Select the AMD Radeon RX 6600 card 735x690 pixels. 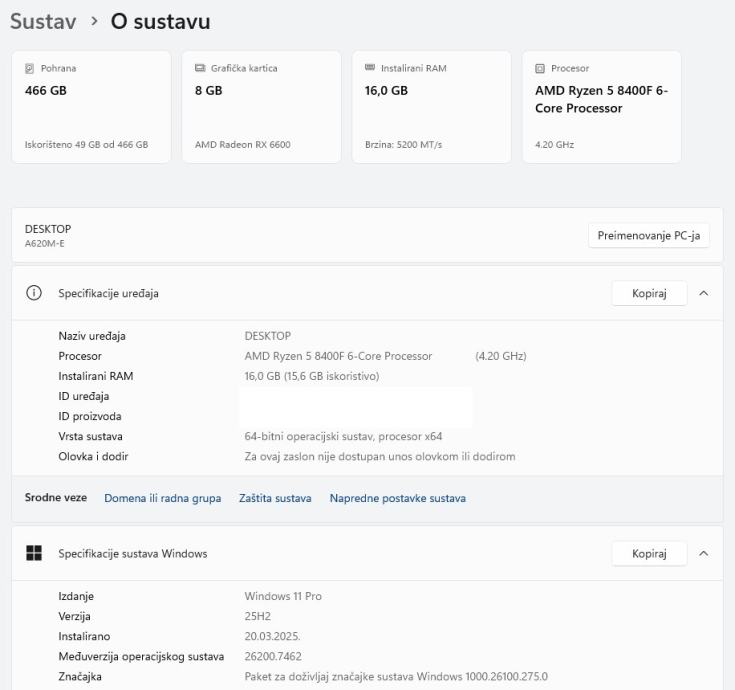pyautogui.click(x=261, y=107)
